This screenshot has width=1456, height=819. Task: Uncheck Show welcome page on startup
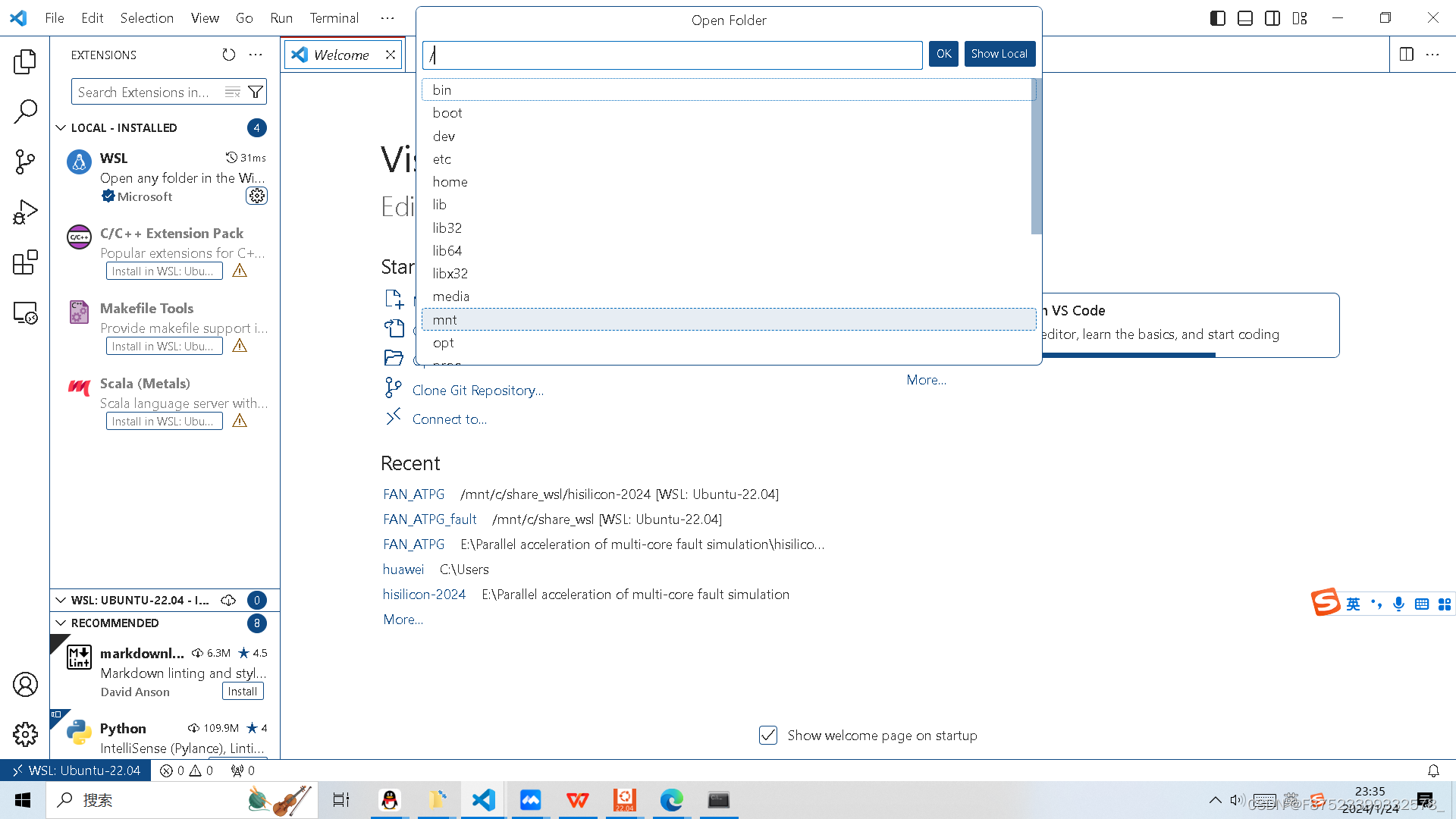(768, 735)
